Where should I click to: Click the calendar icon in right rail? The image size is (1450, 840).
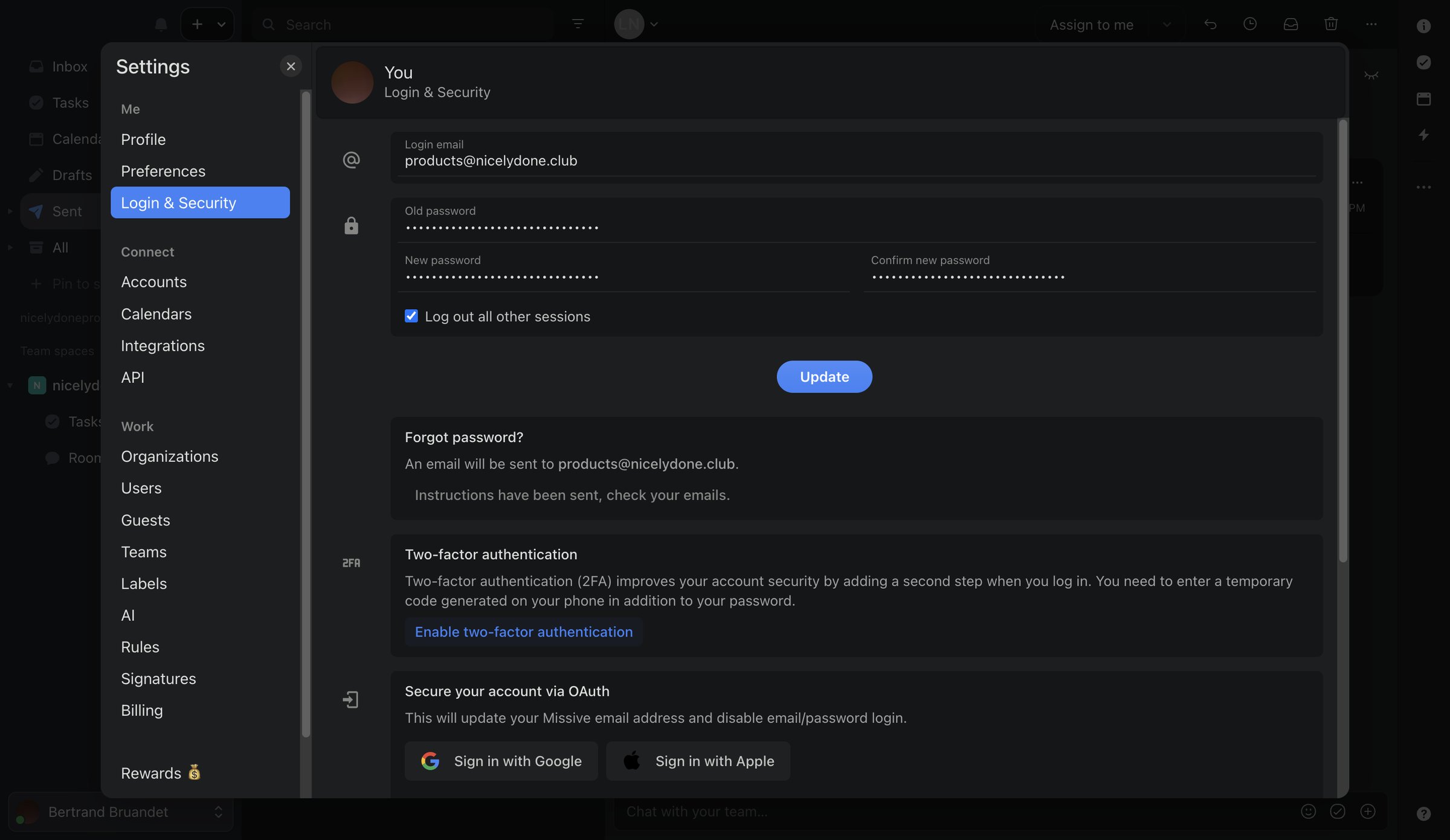click(x=1424, y=98)
